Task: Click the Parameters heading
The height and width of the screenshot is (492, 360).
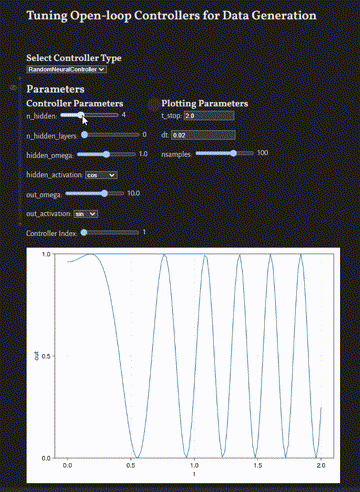Action: pyautogui.click(x=55, y=89)
